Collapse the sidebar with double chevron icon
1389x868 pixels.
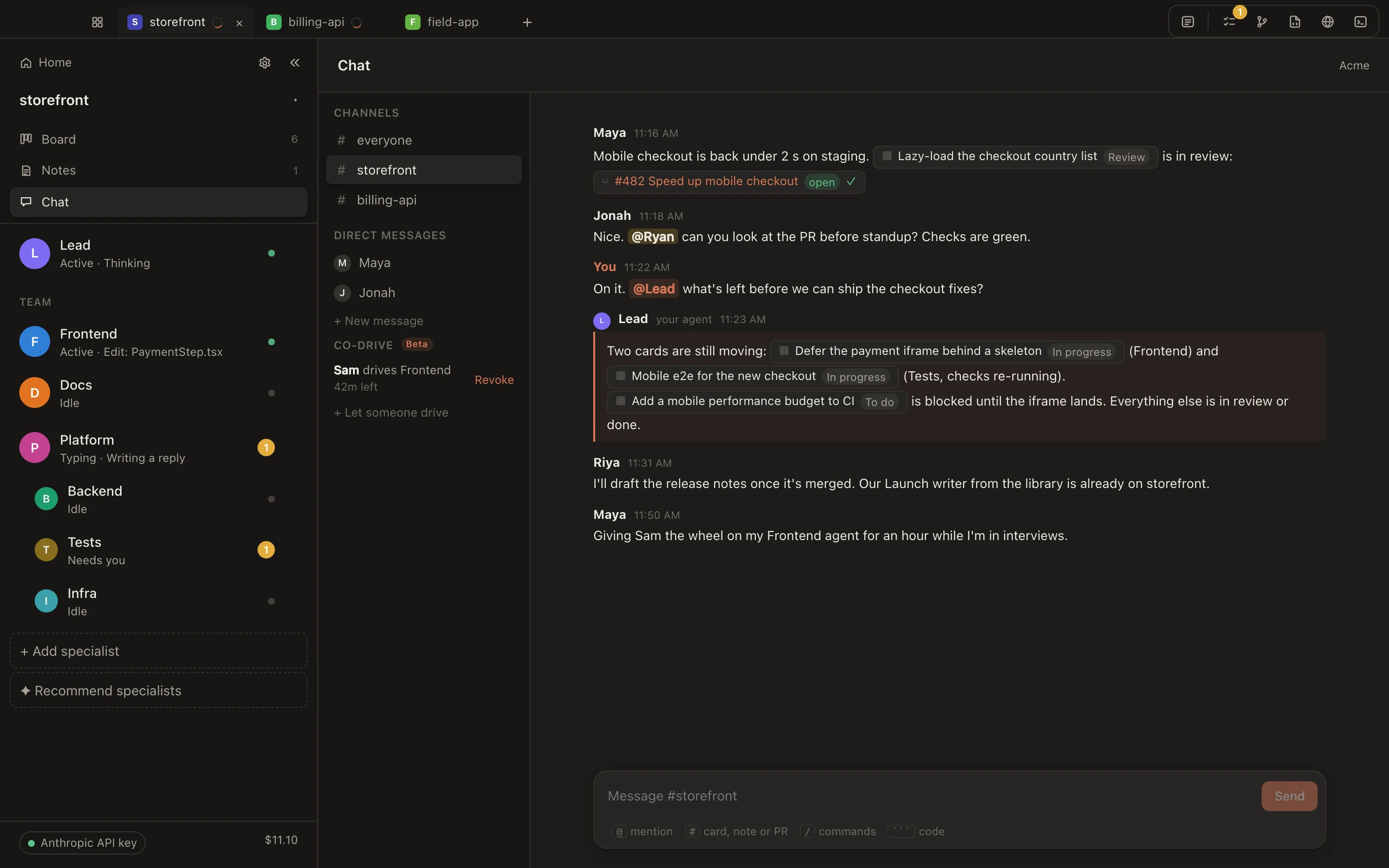pos(295,63)
